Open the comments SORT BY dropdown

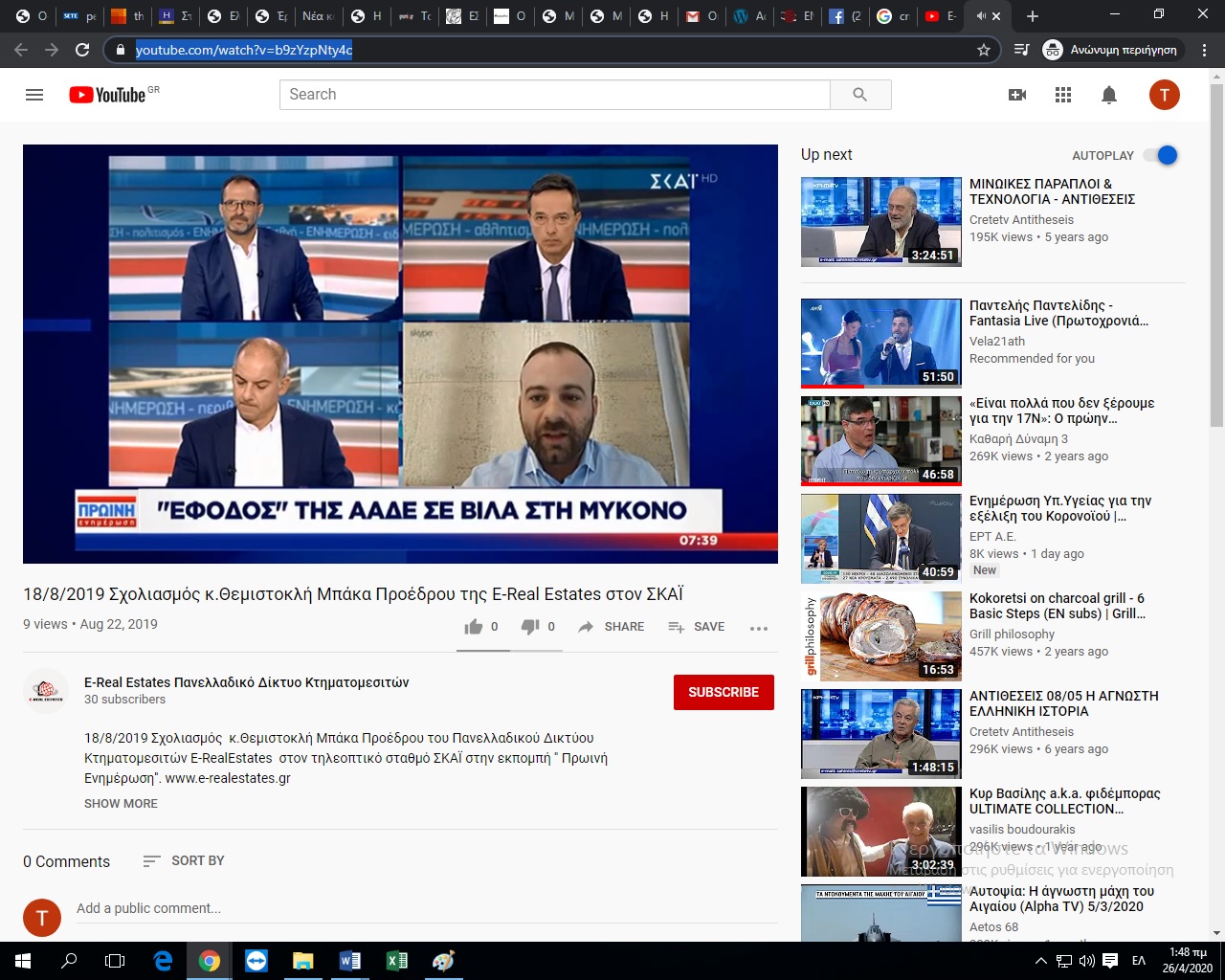point(184,861)
